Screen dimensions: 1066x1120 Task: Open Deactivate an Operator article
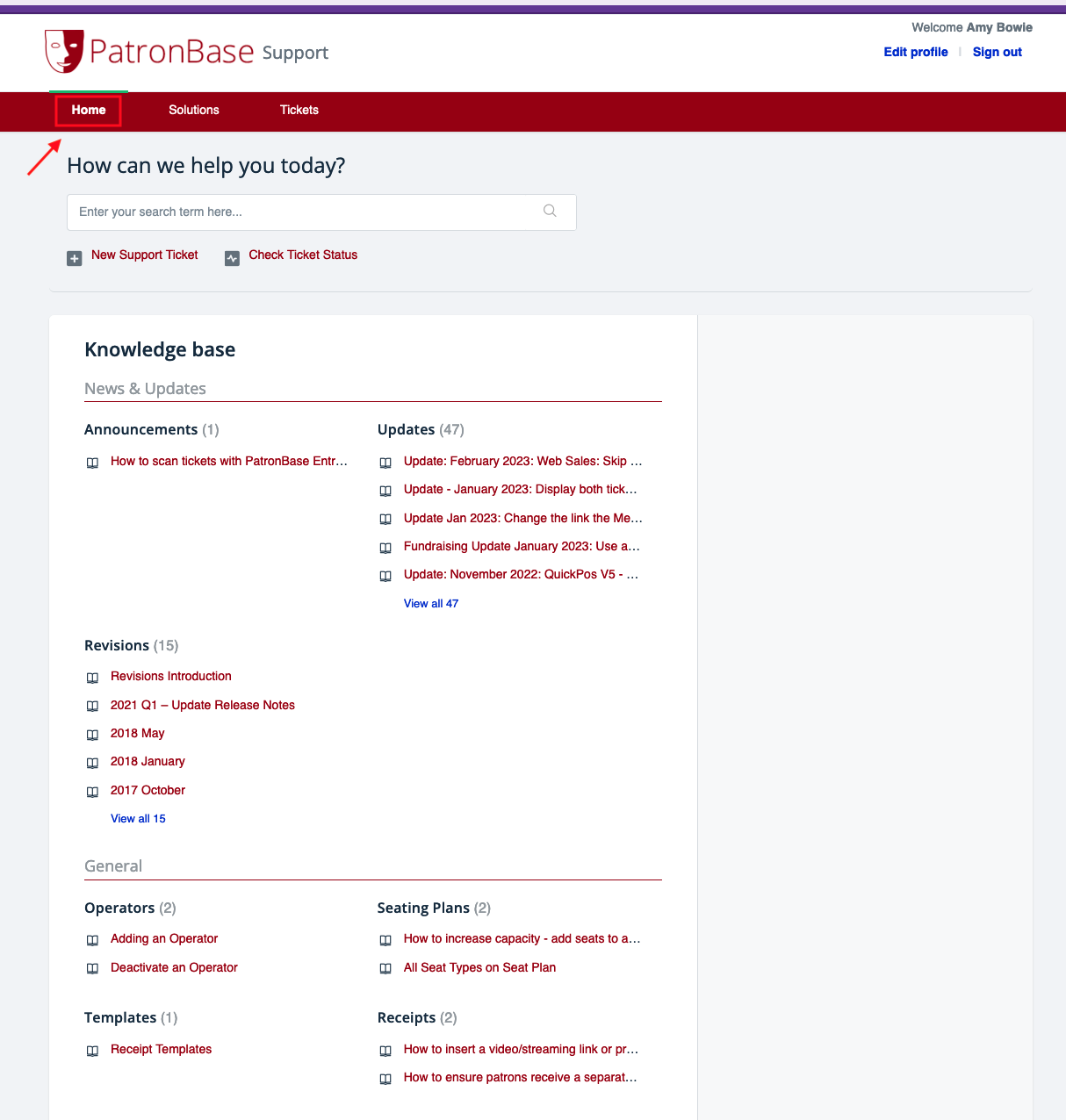pyautogui.click(x=174, y=967)
